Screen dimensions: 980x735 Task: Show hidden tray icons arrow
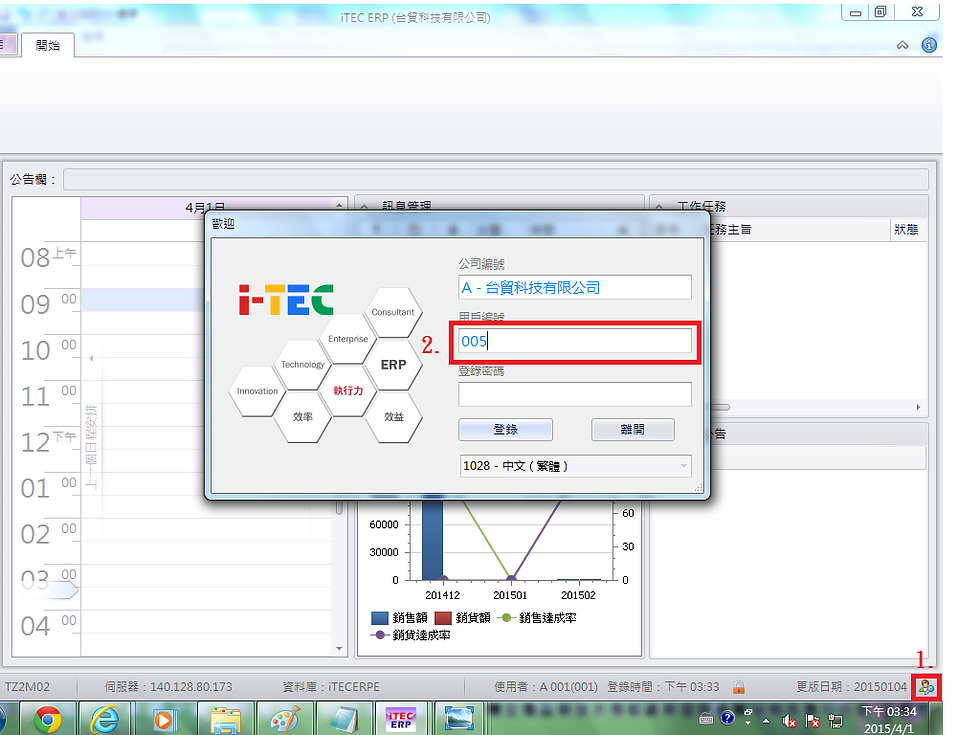(766, 721)
